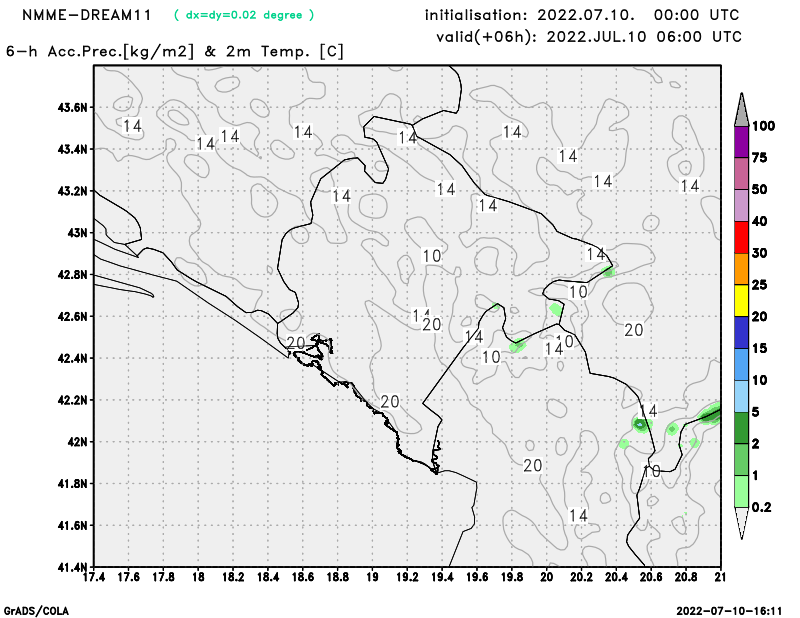Click the 21 longitude axis label

pyautogui.click(x=720, y=578)
